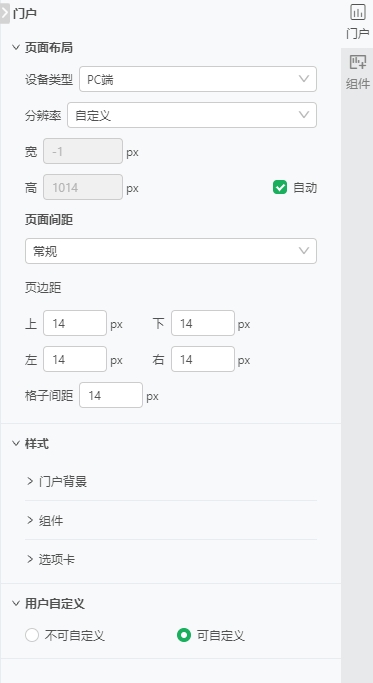This screenshot has width=373, height=683.
Task: Collapse the 用户自定义 section chevron
Action: [x=16, y=603]
